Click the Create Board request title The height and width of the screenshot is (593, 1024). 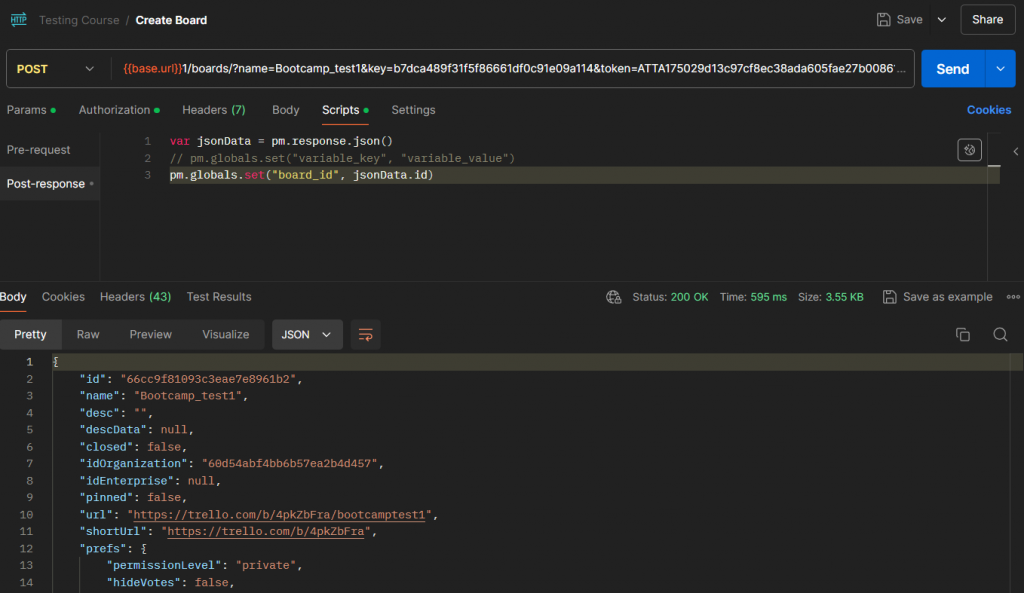pyautogui.click(x=171, y=20)
